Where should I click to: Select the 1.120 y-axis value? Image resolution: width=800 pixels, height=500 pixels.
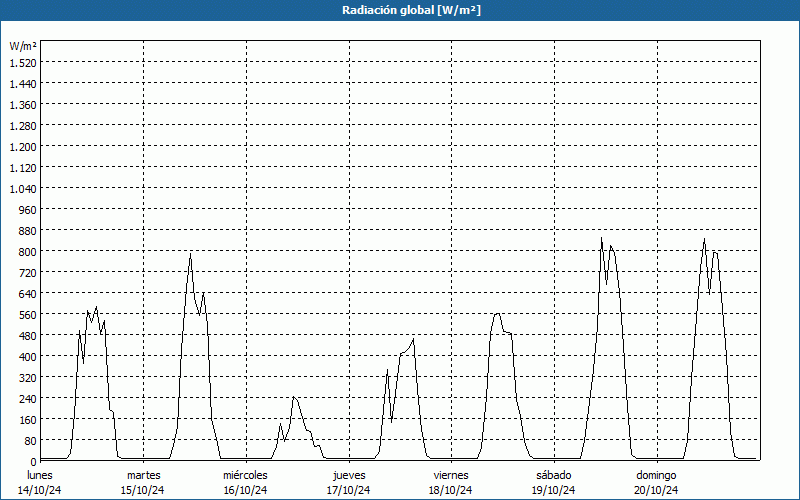23,168
